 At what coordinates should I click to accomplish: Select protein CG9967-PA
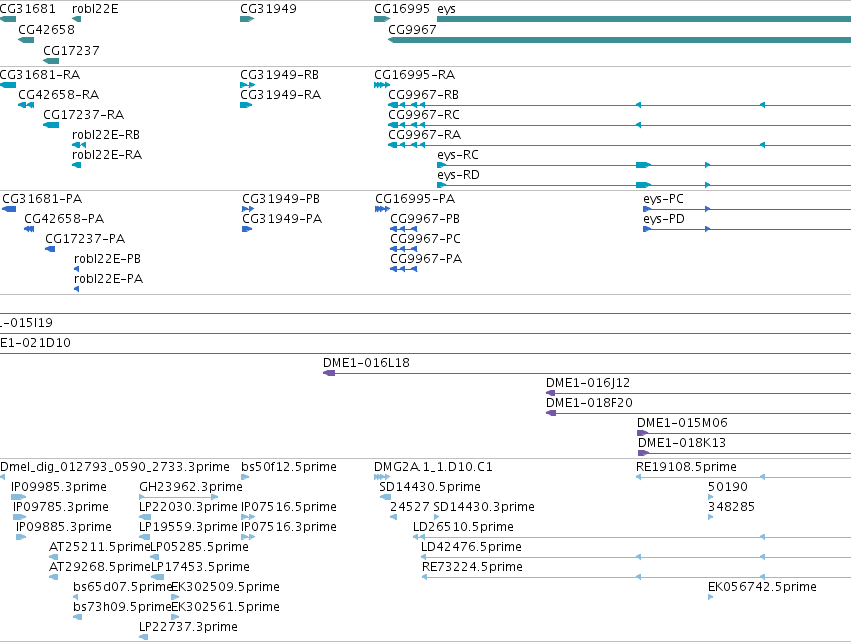[x=426, y=259]
